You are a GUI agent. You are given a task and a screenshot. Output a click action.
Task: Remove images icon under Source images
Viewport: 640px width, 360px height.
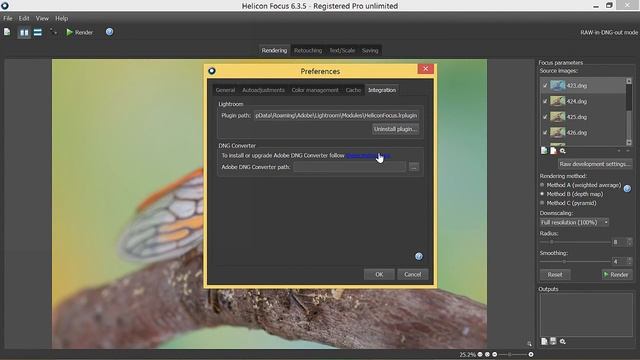coord(553,151)
